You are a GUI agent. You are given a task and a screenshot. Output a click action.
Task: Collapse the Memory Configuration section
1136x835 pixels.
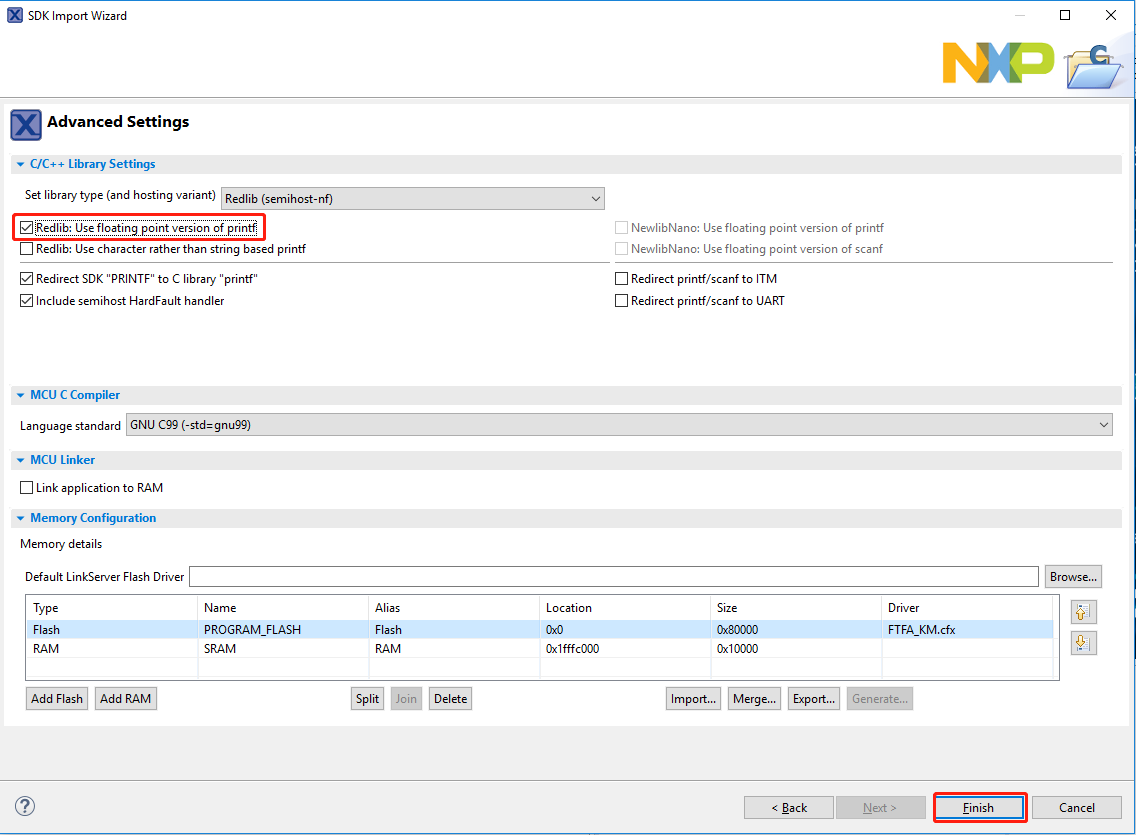20,518
